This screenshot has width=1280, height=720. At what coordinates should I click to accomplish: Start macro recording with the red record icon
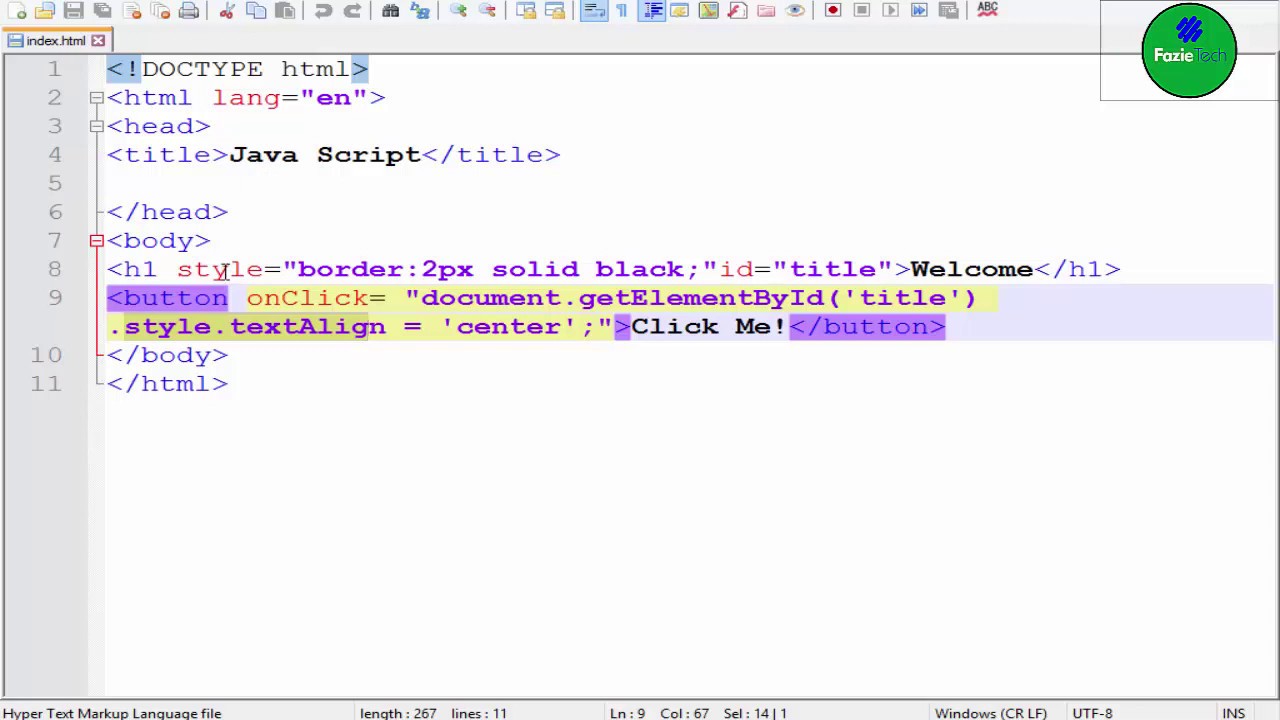coord(833,10)
